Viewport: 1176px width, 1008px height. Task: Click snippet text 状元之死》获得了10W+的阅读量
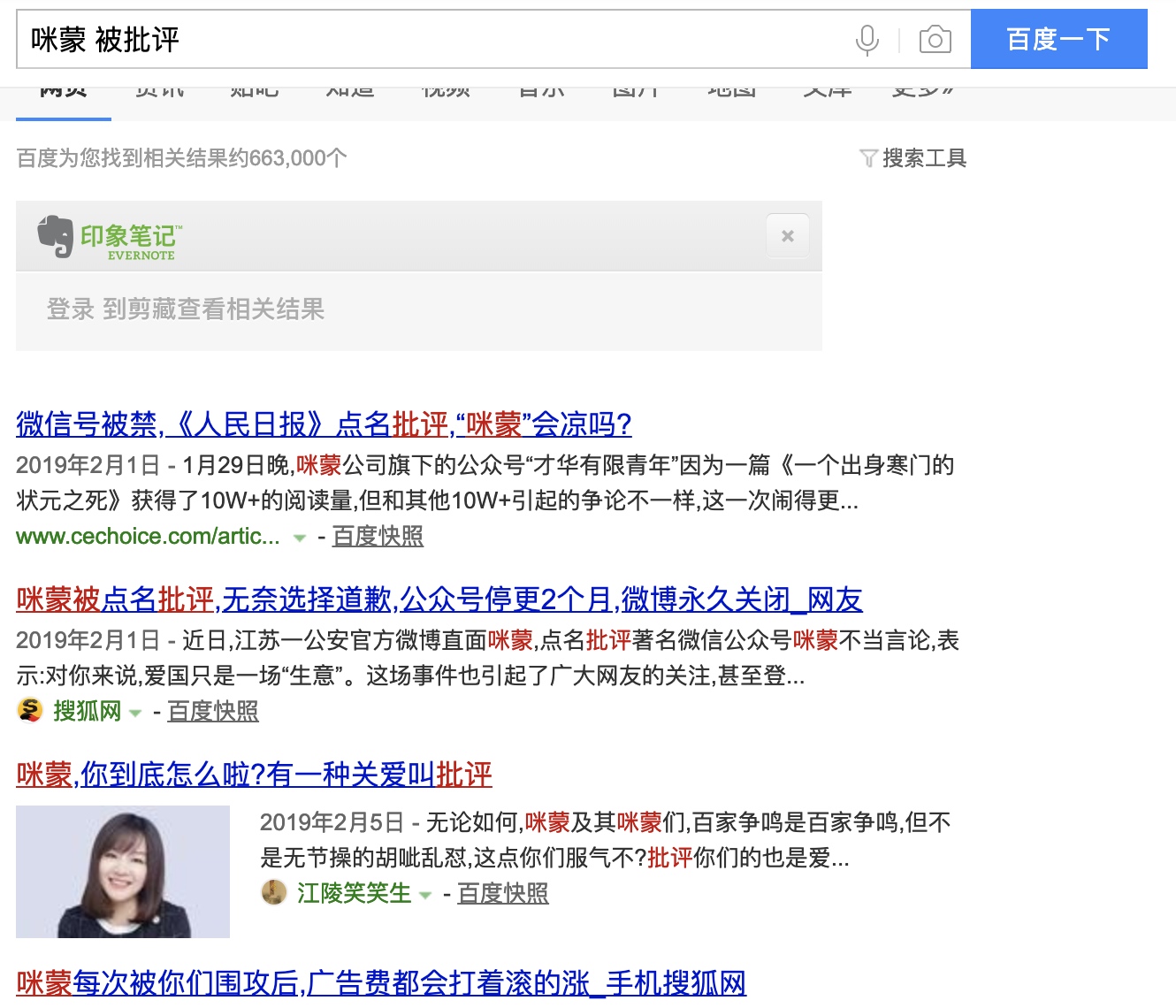click(x=187, y=500)
